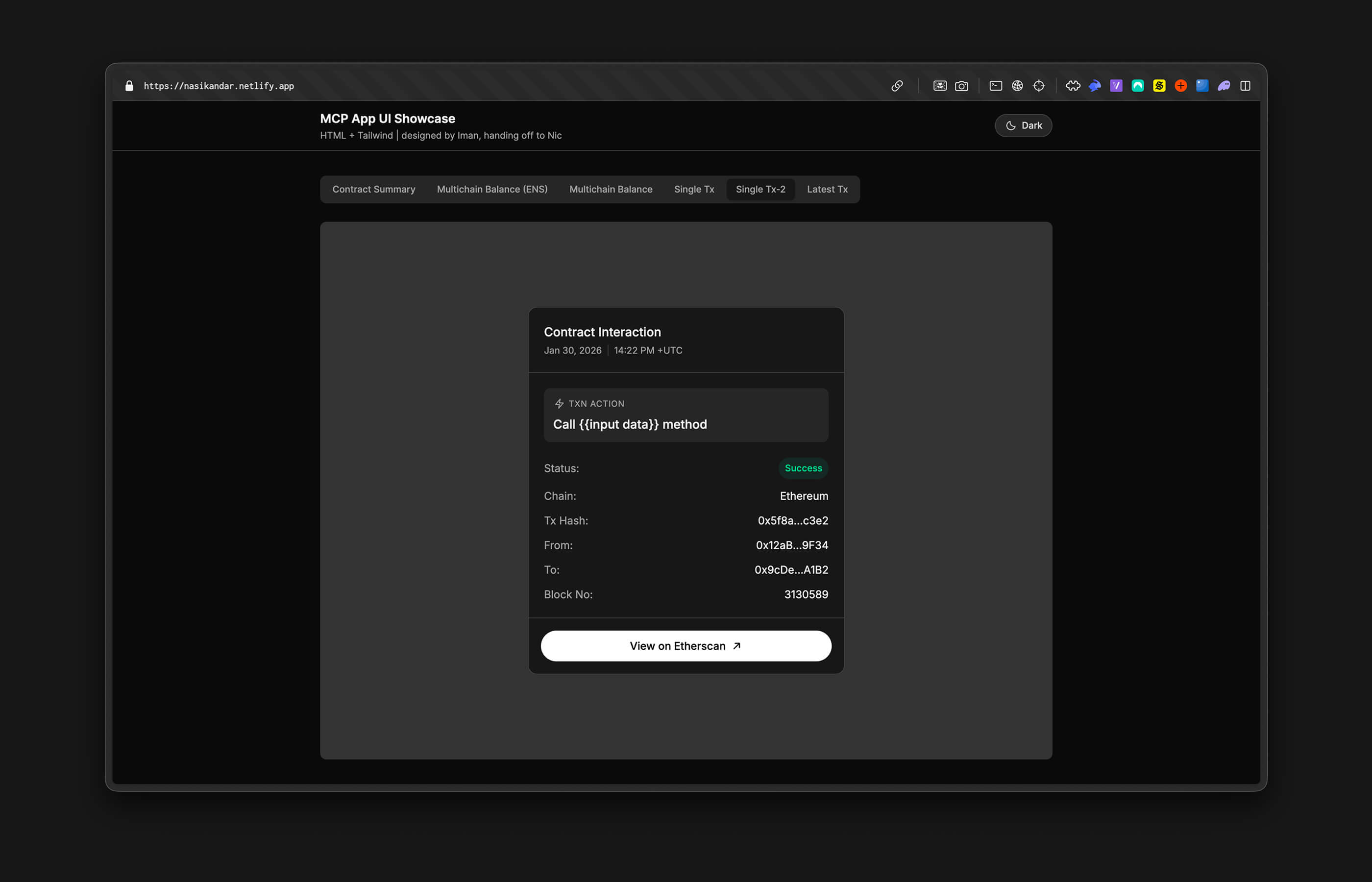Switch to the Contract Summary tab

373,190
